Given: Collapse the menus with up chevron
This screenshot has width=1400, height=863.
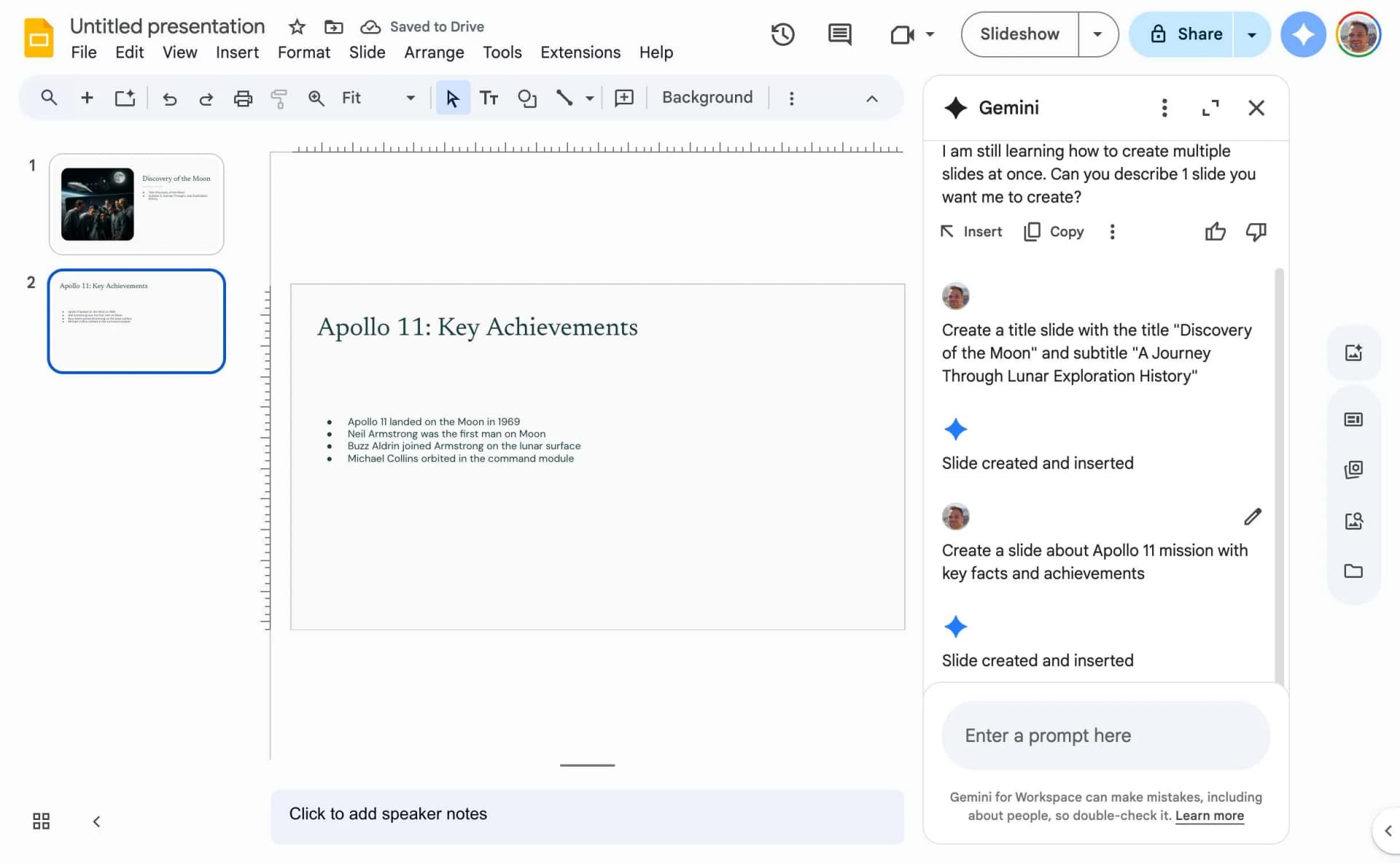Looking at the screenshot, I should [871, 98].
